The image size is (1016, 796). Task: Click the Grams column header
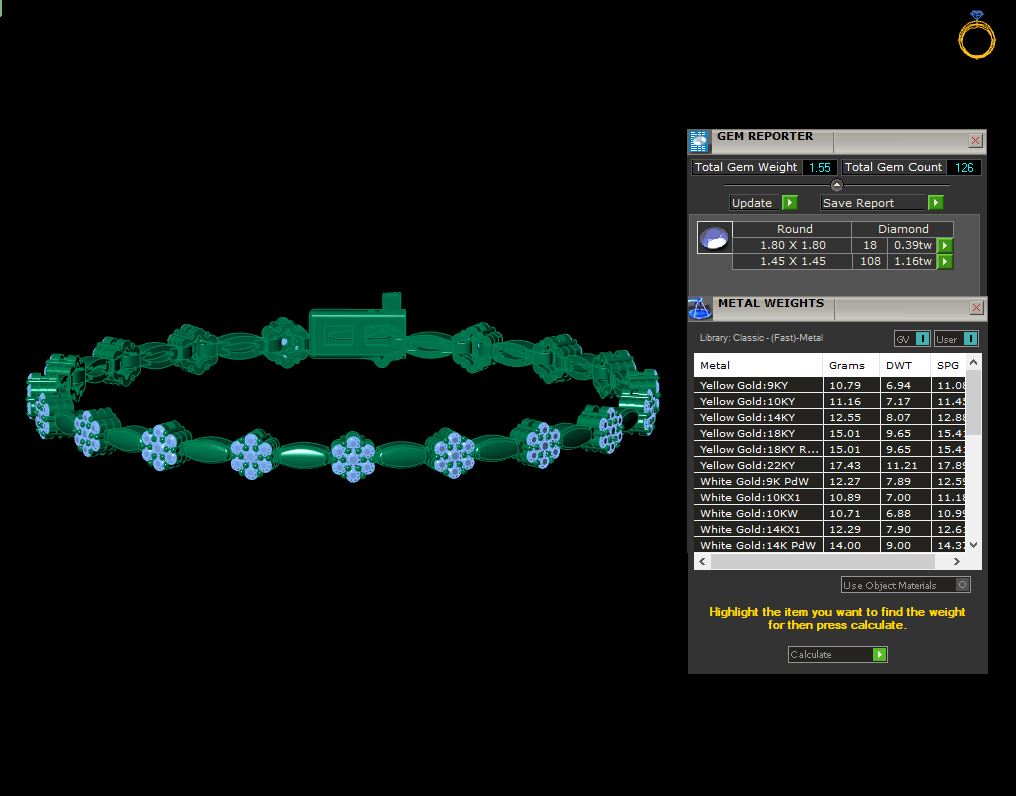(x=851, y=365)
